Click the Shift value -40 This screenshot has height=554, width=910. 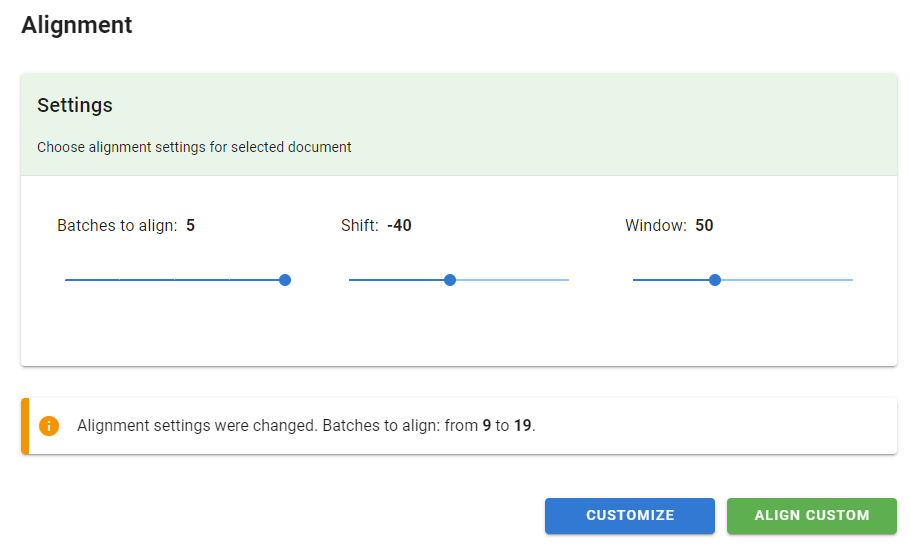point(399,226)
